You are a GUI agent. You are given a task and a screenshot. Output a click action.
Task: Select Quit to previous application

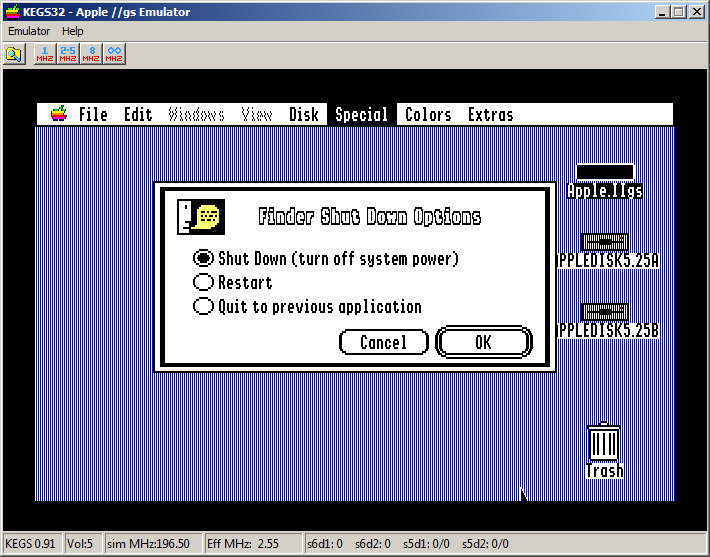[204, 307]
